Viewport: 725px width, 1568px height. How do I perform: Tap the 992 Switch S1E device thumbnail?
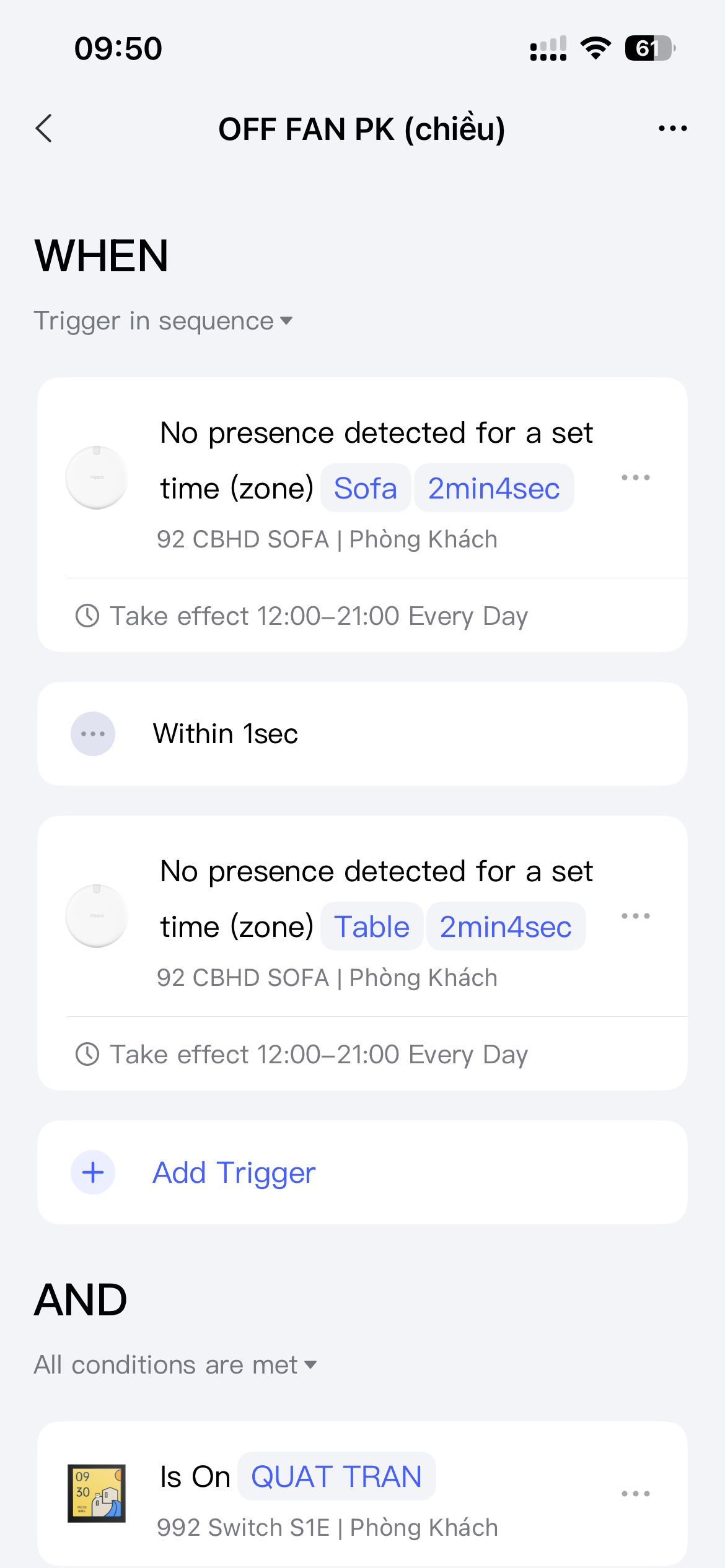[x=97, y=1493]
